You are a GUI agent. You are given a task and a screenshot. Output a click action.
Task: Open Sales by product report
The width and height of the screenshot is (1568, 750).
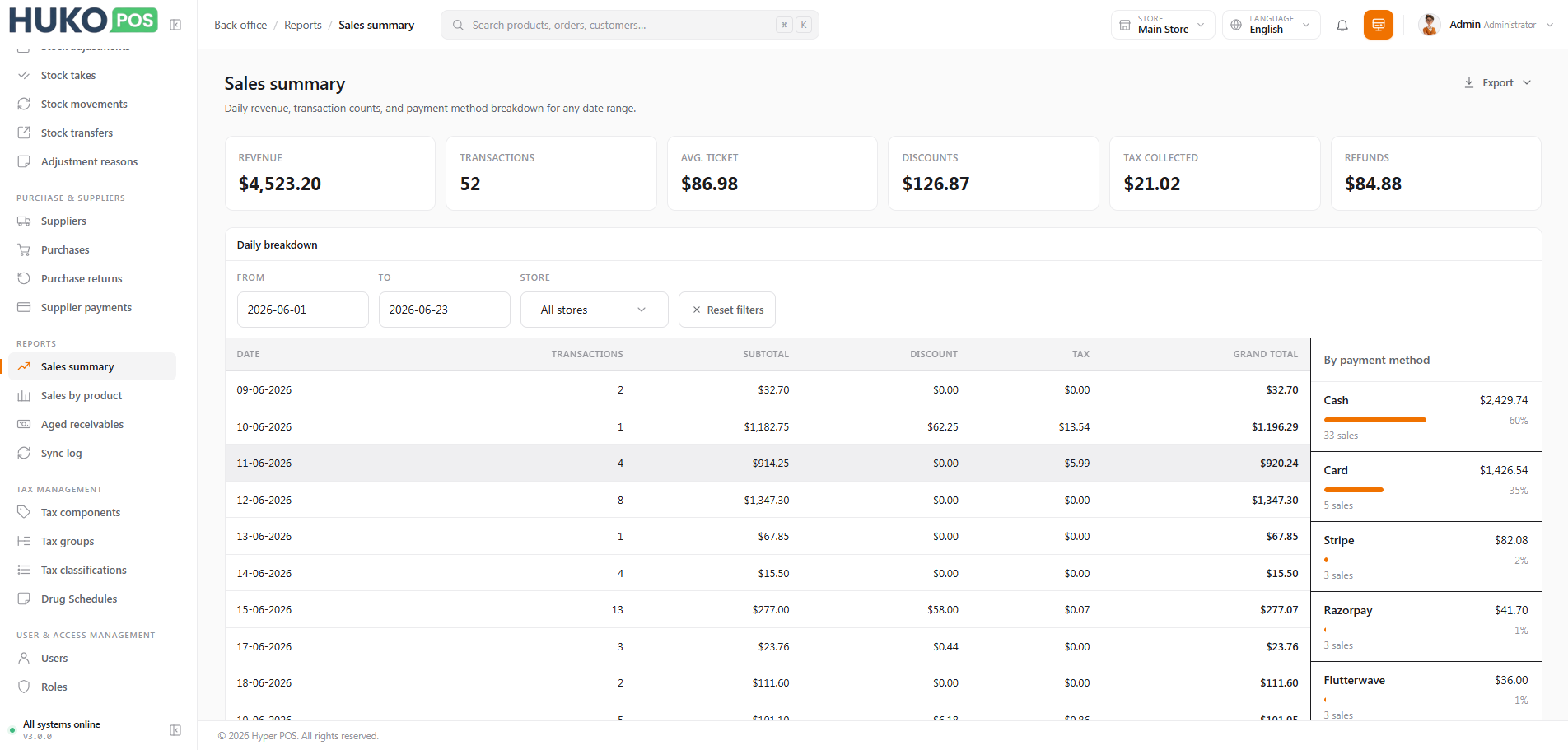pyautogui.click(x=82, y=395)
